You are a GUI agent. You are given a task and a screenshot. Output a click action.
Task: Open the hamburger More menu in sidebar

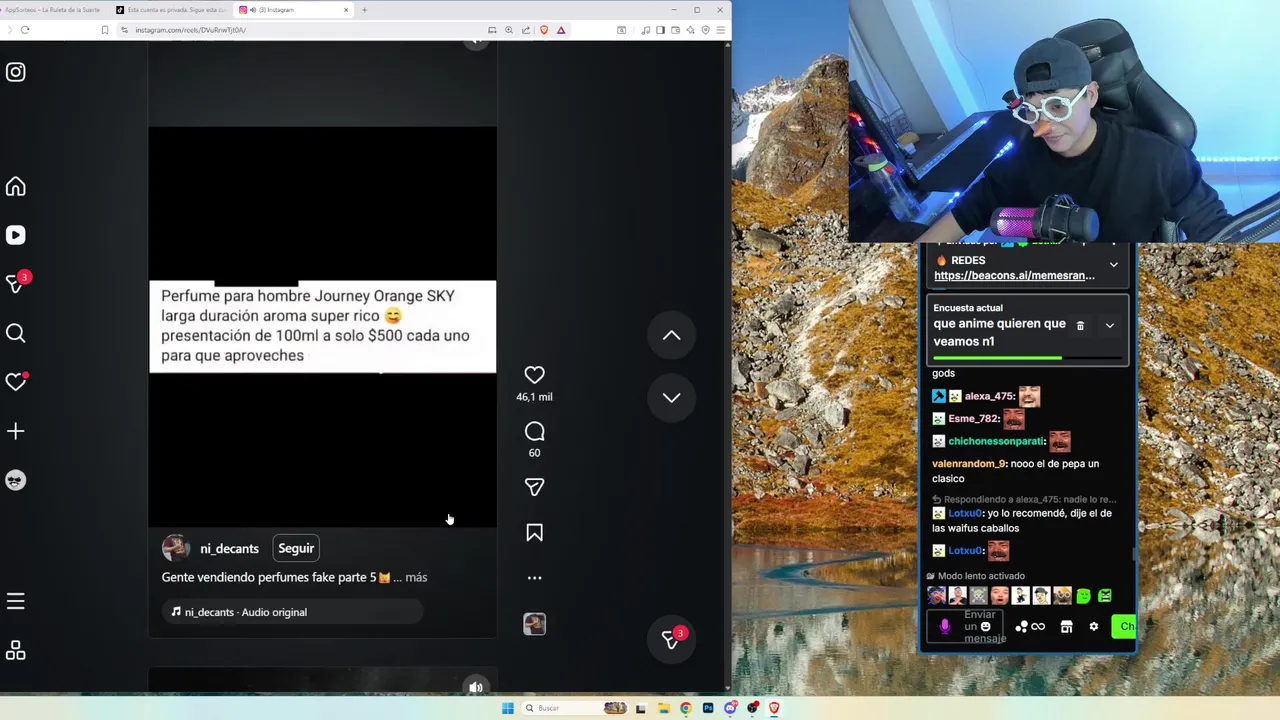click(x=16, y=601)
